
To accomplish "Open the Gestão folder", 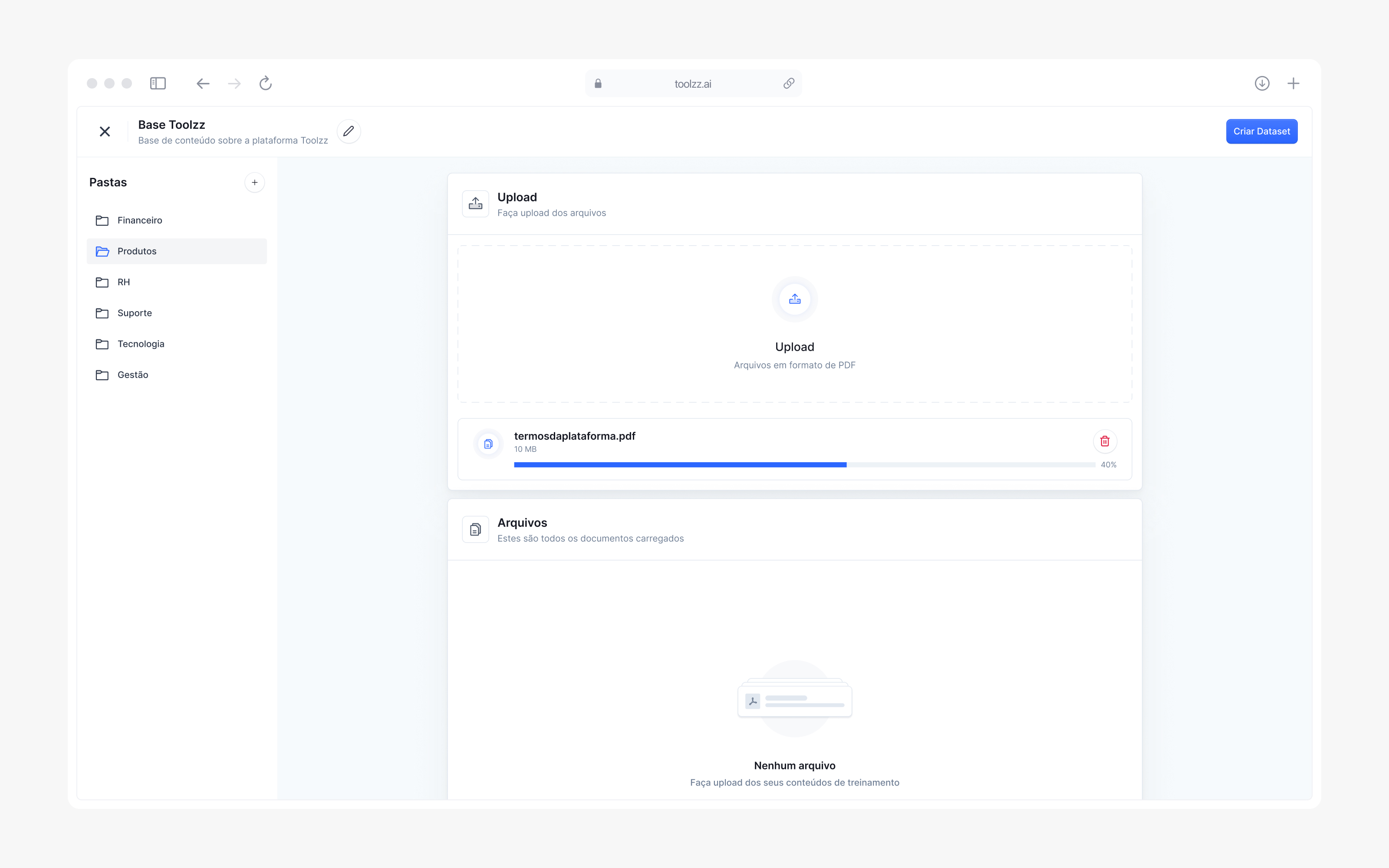I will [132, 375].
